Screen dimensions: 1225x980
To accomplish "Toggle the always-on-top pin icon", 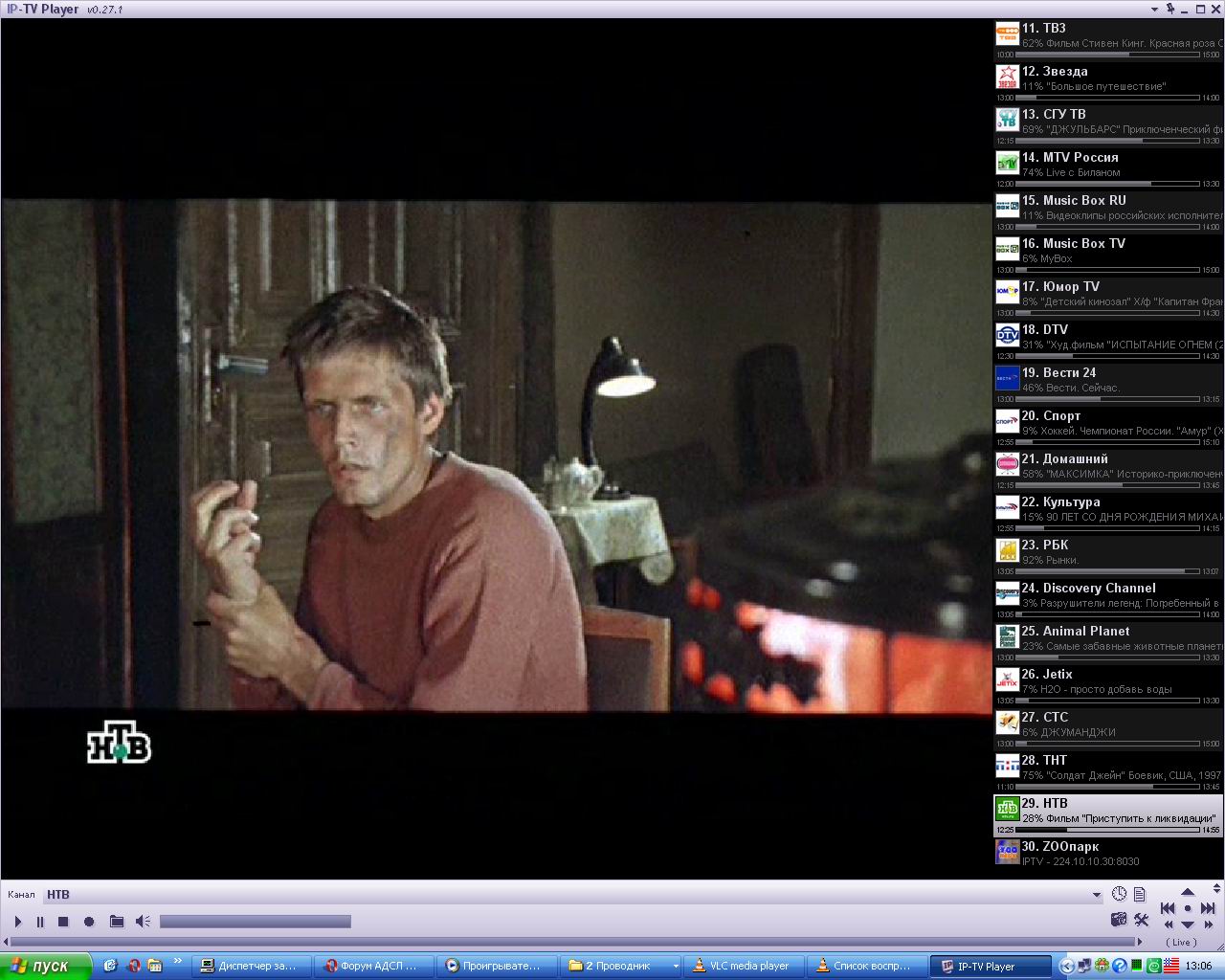I will point(1169,10).
